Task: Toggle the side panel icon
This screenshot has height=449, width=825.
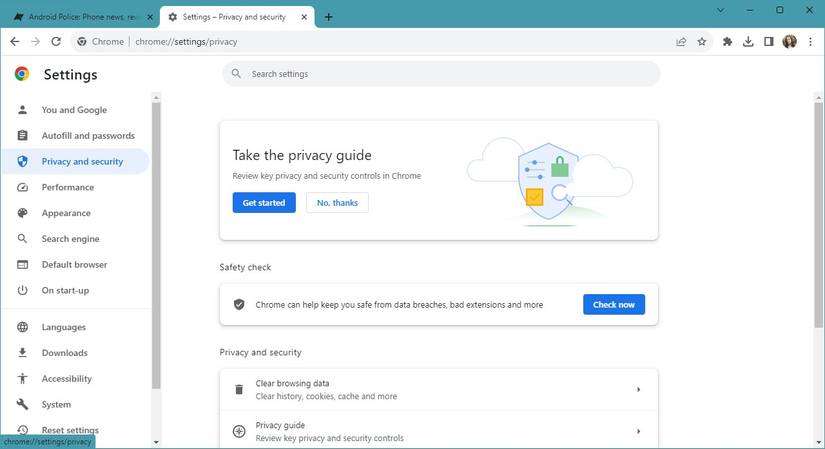Action: pos(769,42)
